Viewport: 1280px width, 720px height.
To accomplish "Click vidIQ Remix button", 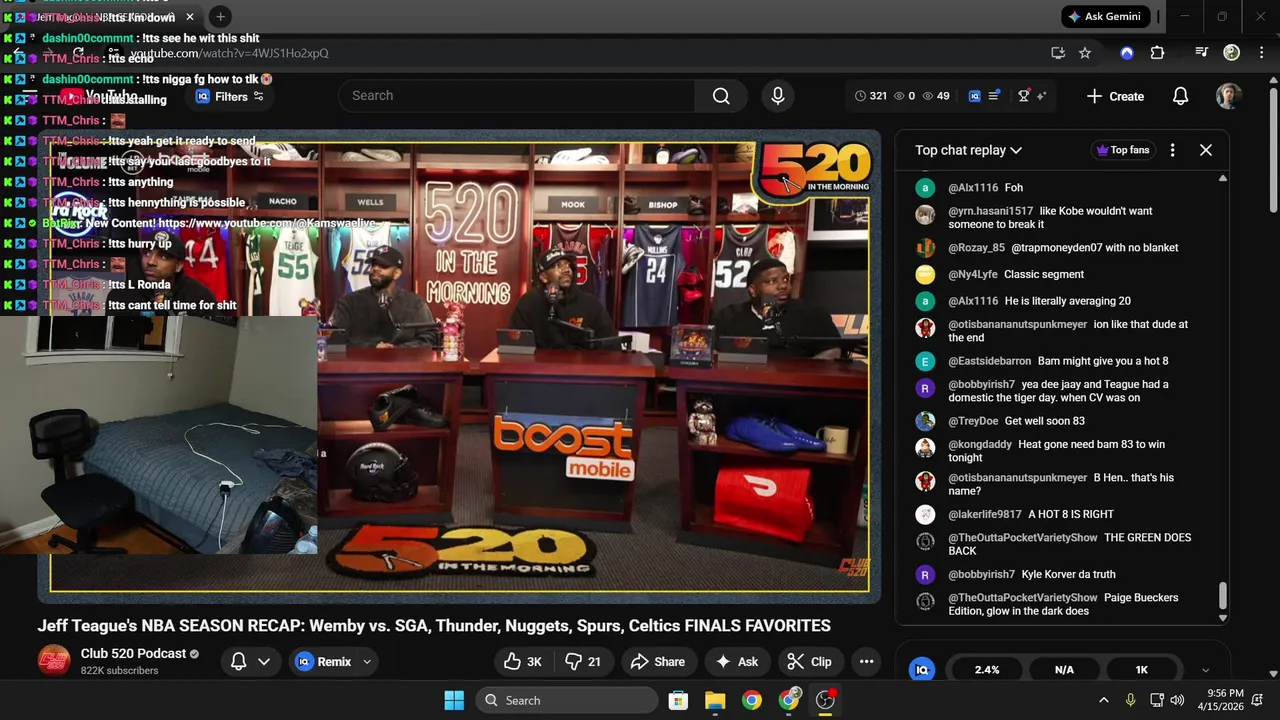I will pyautogui.click(x=323, y=661).
